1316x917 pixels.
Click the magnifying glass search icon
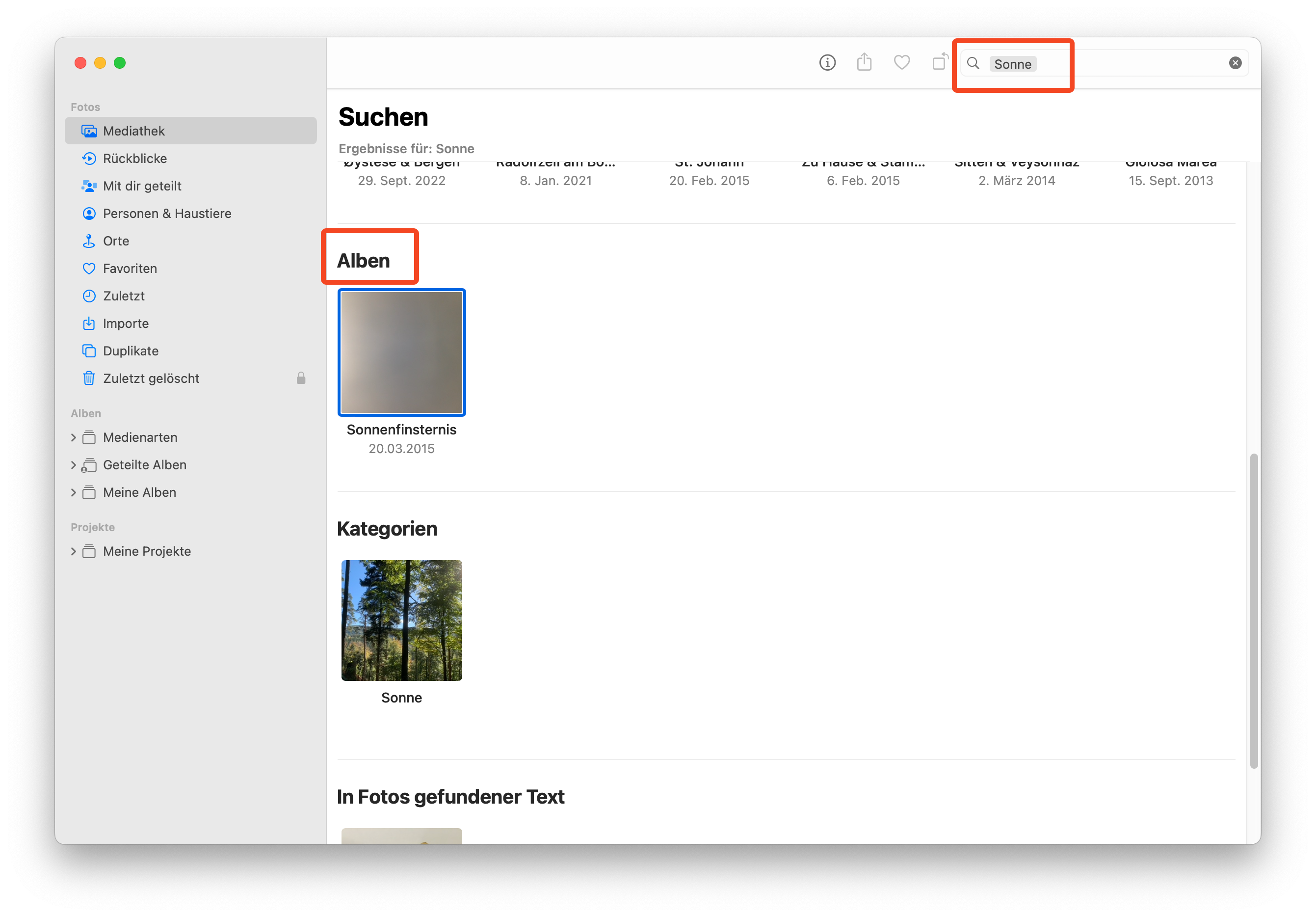973,63
